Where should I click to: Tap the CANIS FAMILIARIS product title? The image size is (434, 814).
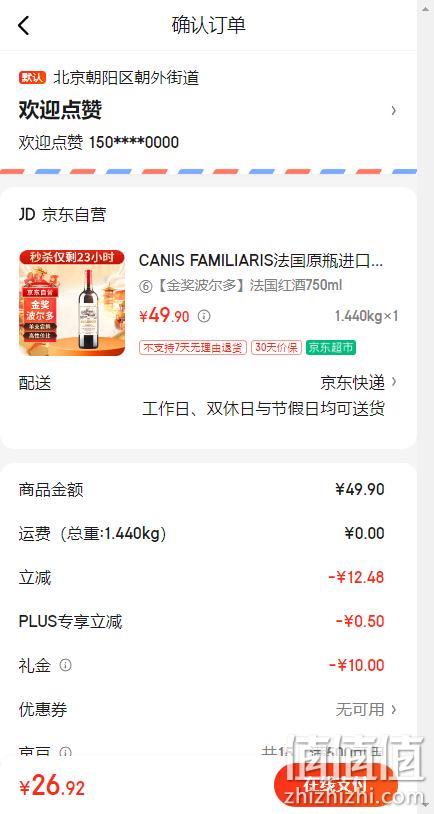pos(261,261)
